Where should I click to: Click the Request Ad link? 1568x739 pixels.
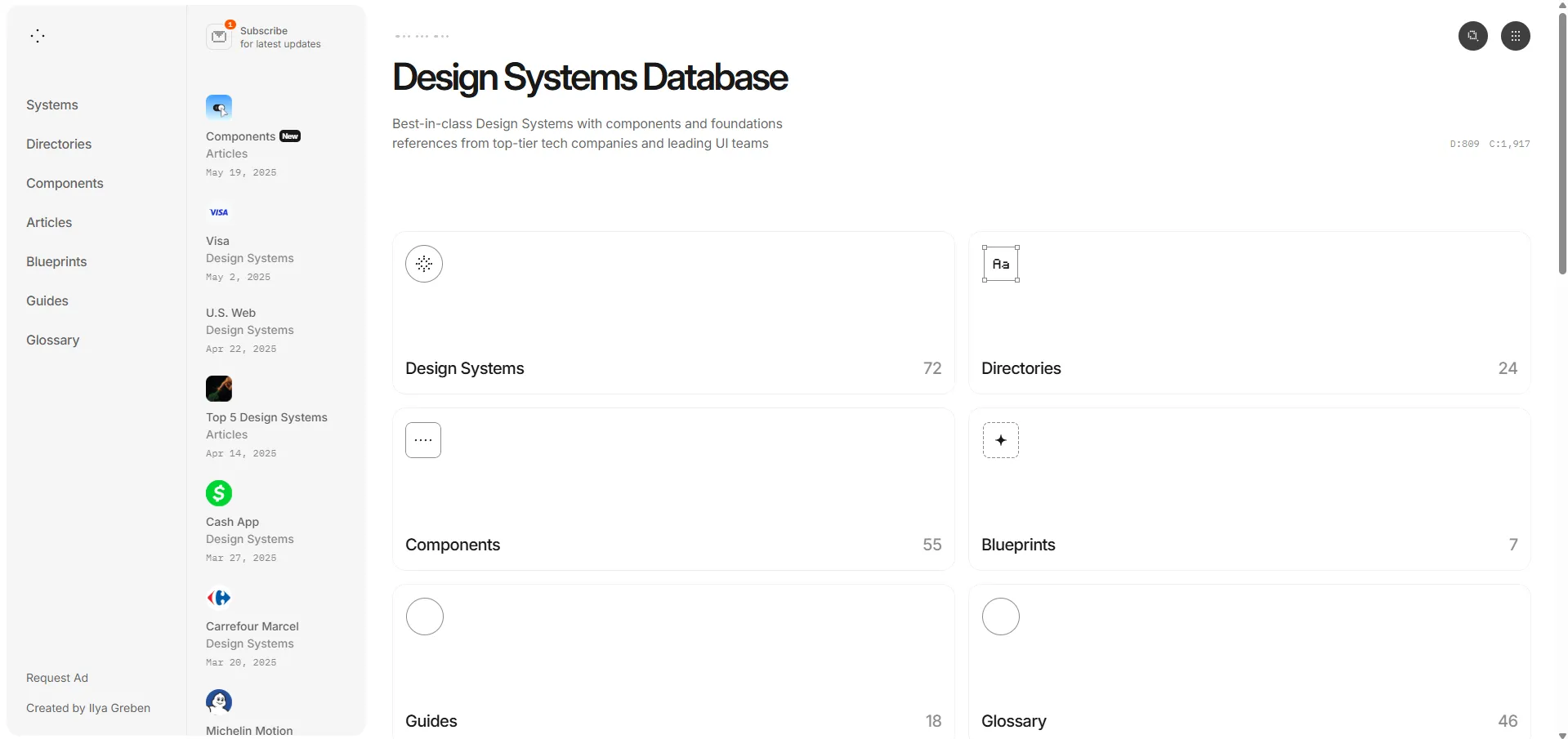(57, 679)
